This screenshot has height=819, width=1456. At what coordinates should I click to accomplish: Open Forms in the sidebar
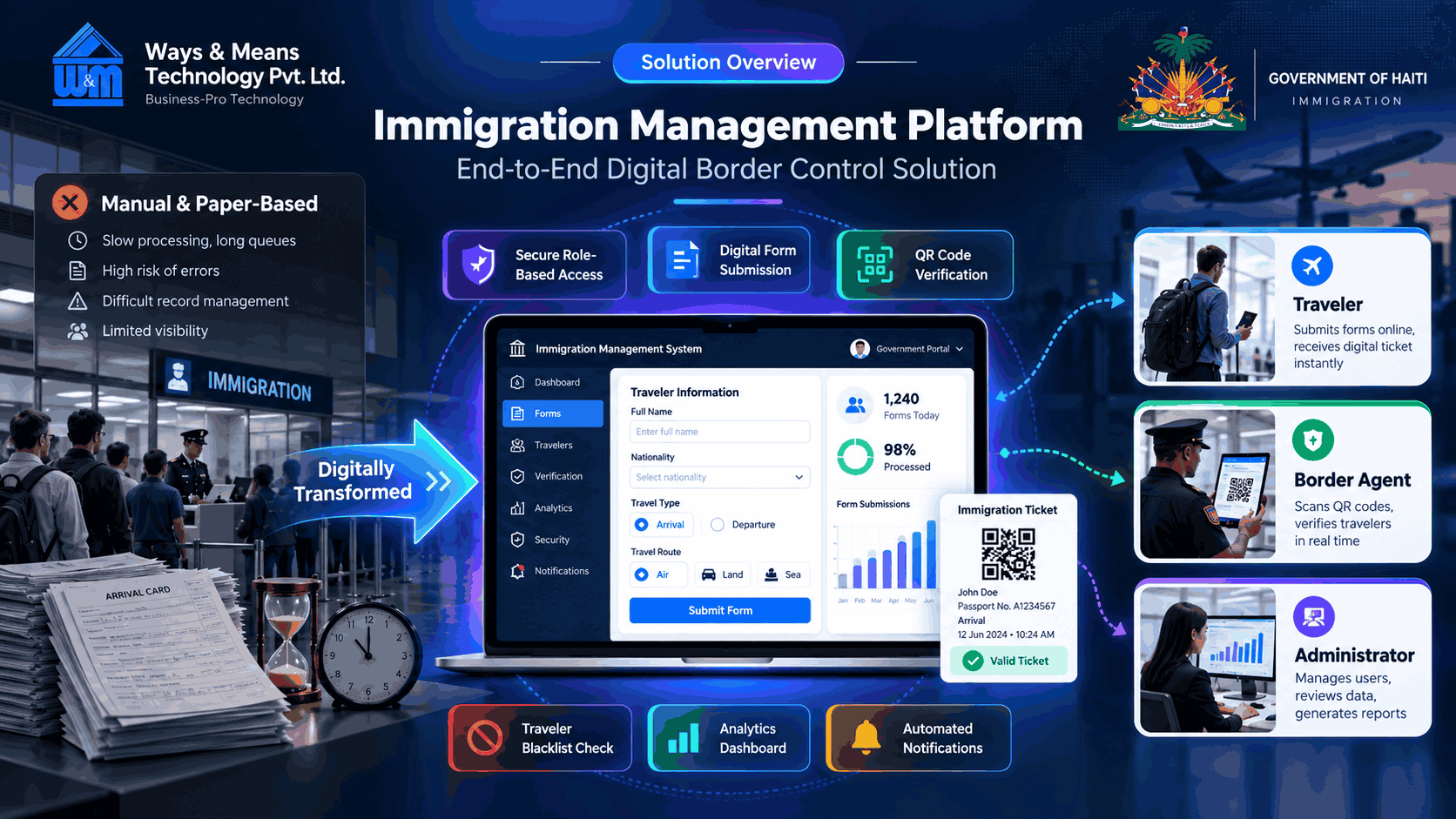(x=552, y=413)
